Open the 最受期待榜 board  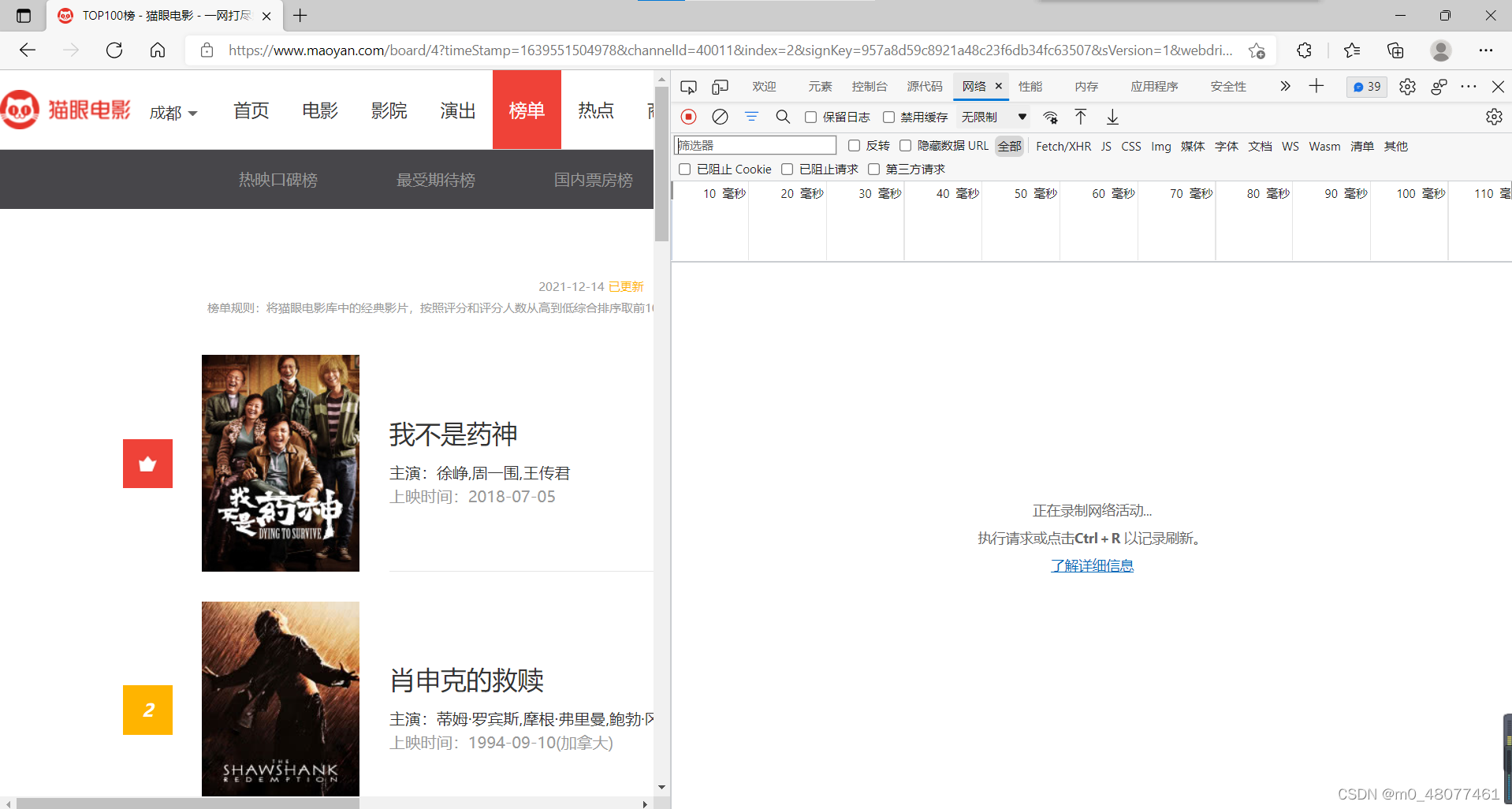click(x=436, y=180)
